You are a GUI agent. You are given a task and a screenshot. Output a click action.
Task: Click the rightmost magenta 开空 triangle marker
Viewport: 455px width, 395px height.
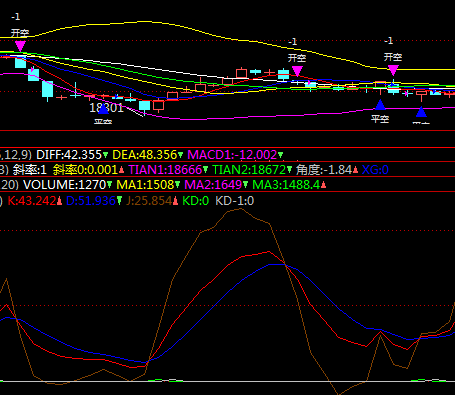tap(393, 70)
